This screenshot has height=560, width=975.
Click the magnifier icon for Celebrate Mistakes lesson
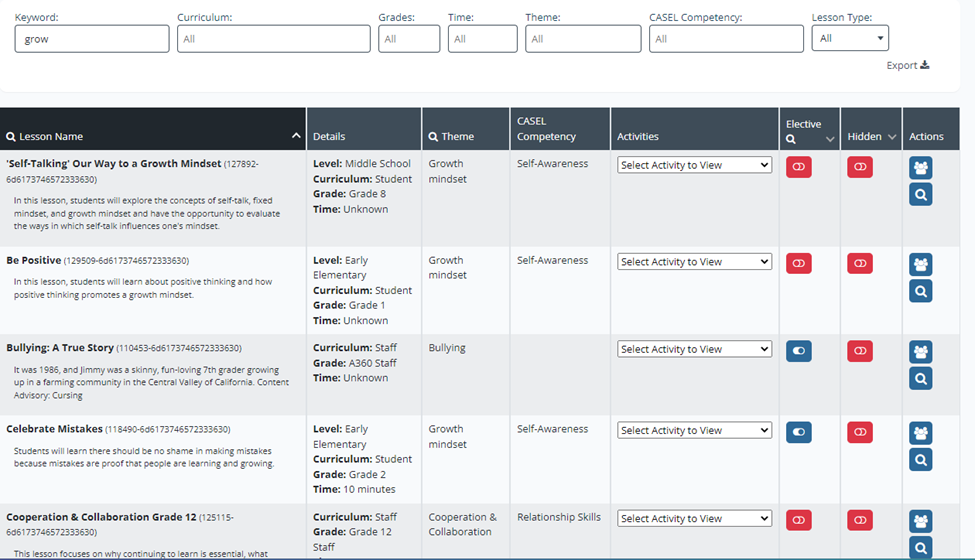920,460
